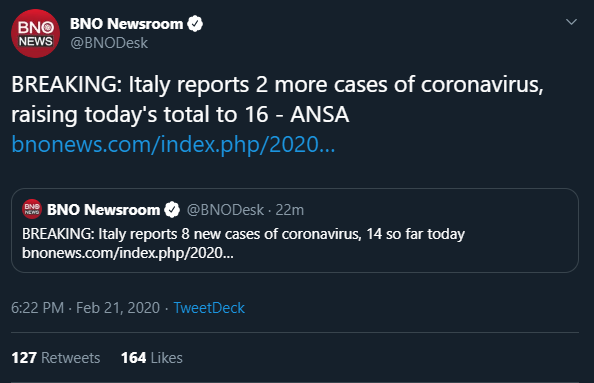
Task: Click the Retweets label text
Action: (70, 358)
